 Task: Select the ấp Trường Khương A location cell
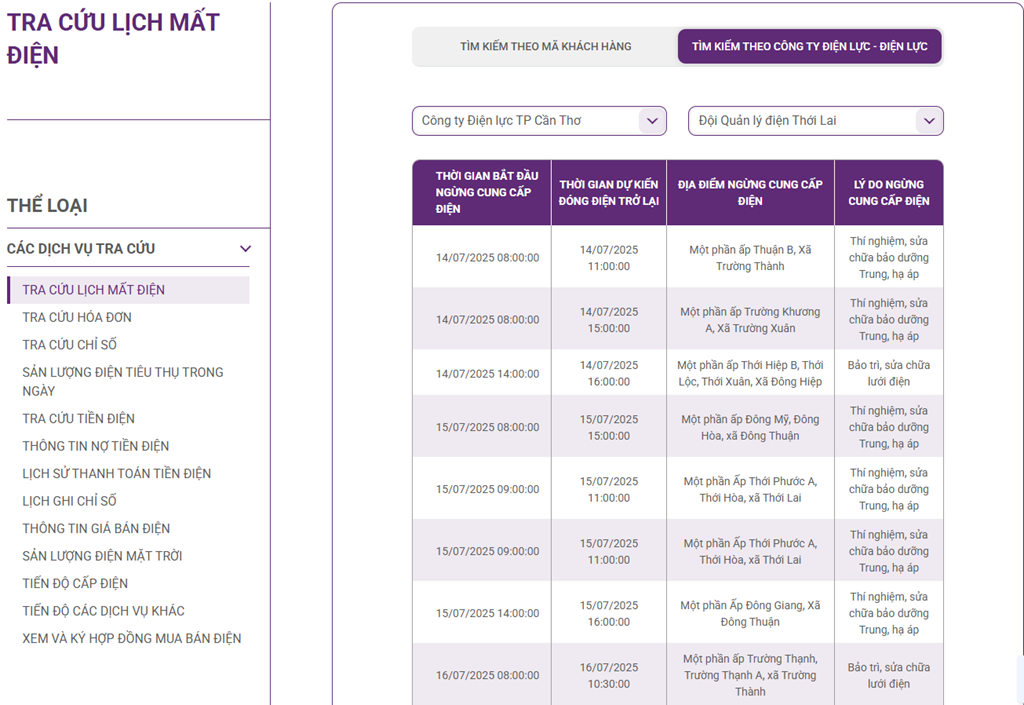coord(750,320)
